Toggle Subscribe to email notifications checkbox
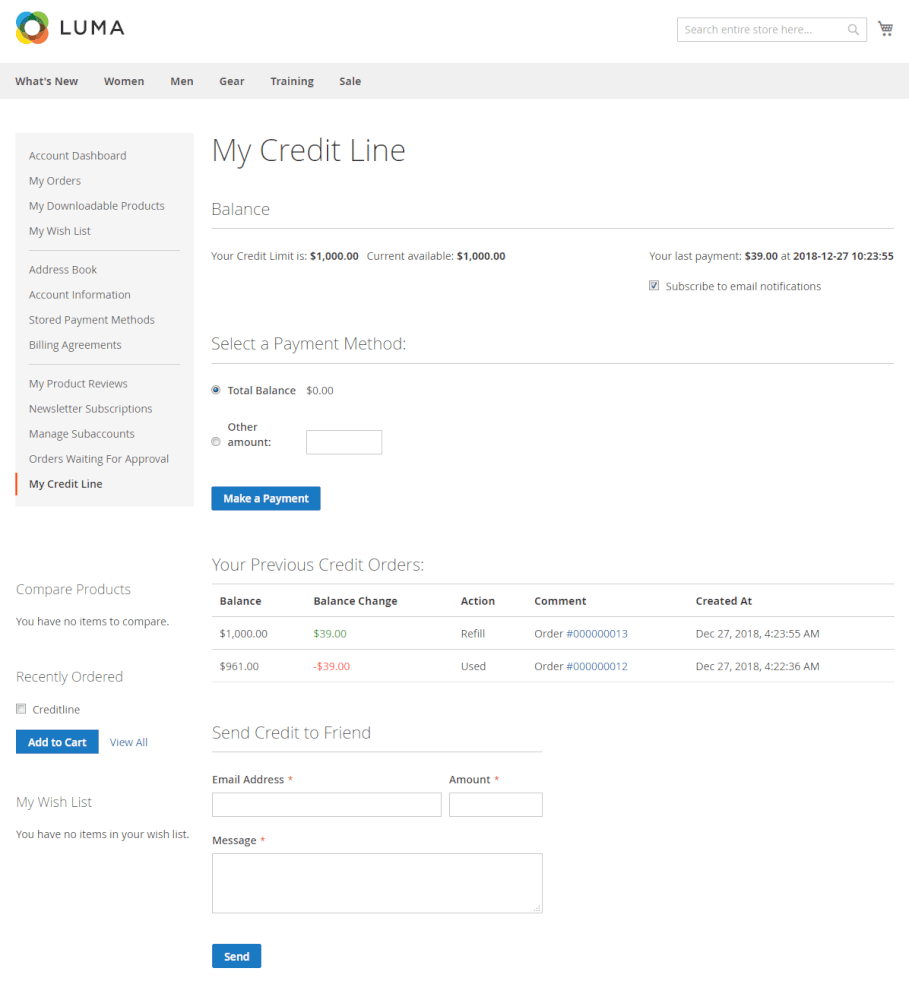The width and height of the screenshot is (909, 1000). (x=654, y=286)
